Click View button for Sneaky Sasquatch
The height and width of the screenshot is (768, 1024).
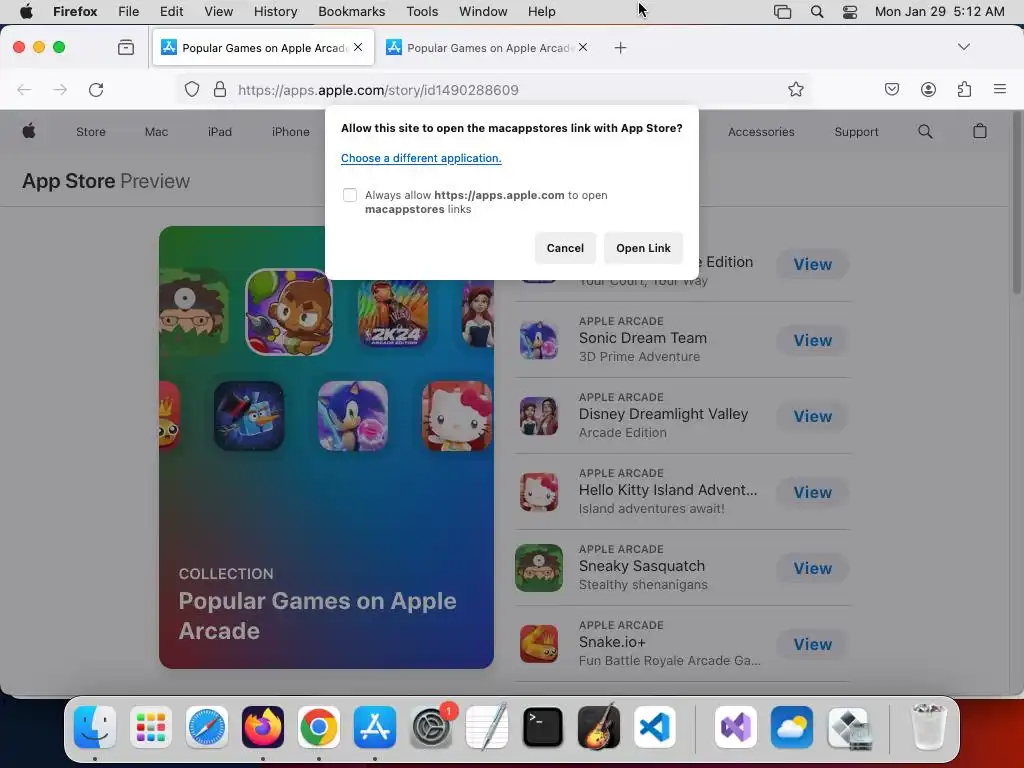tap(812, 568)
